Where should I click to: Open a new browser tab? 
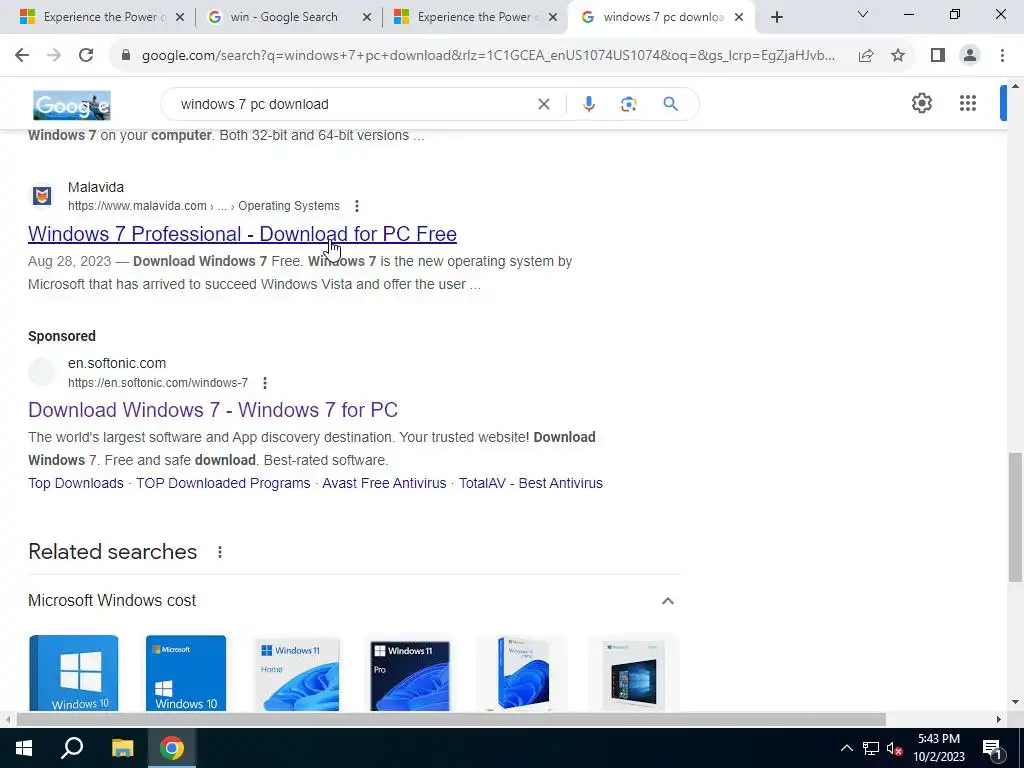[776, 18]
